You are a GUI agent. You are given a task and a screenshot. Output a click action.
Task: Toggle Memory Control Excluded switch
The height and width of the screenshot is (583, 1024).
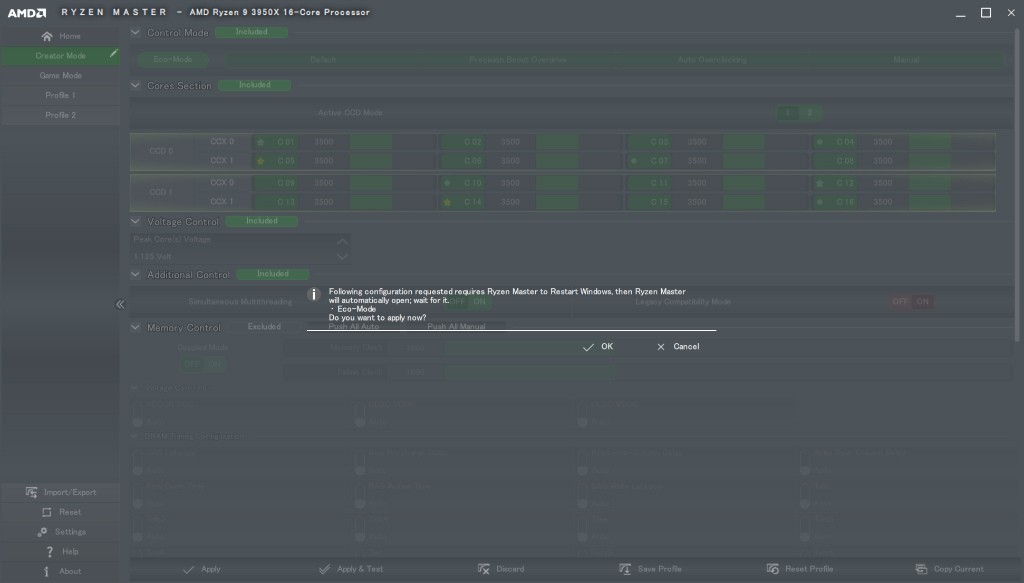click(x=264, y=326)
